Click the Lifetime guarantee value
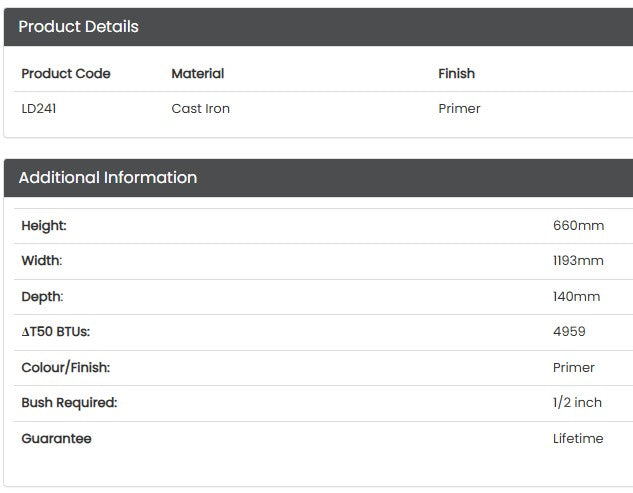The image size is (633, 493). point(578,439)
